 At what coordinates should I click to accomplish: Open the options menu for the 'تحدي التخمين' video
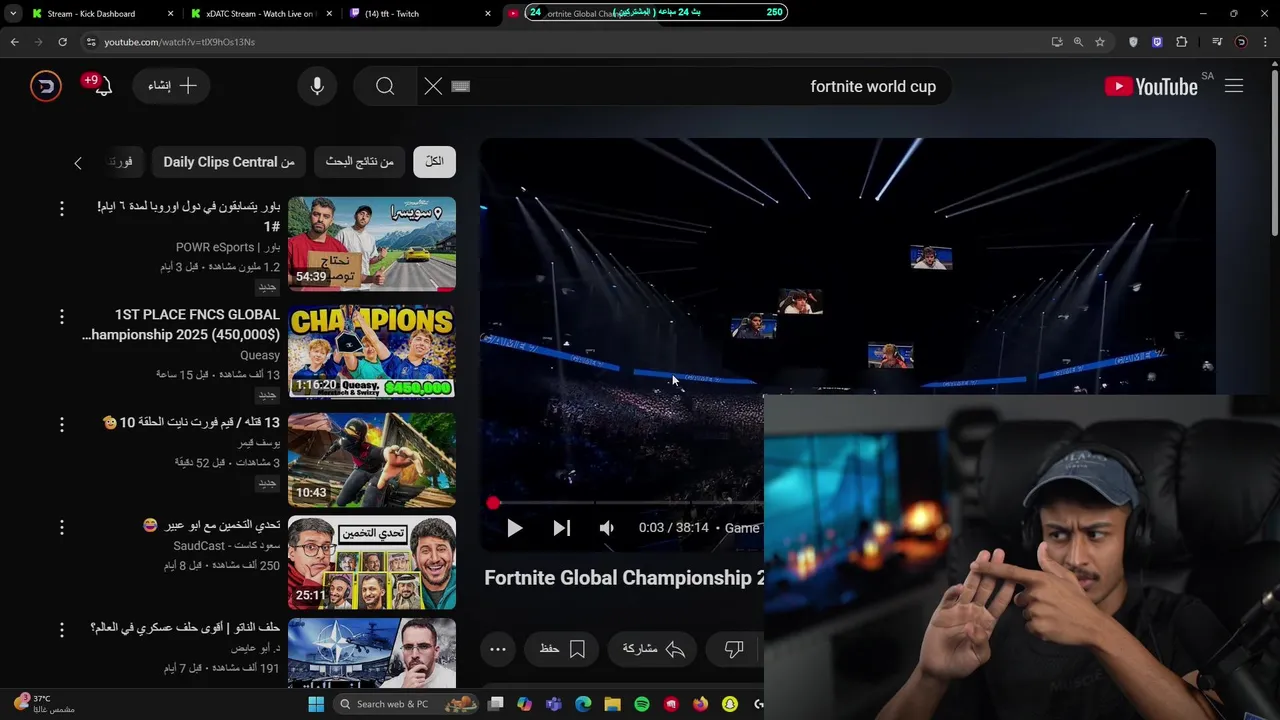pos(61,526)
